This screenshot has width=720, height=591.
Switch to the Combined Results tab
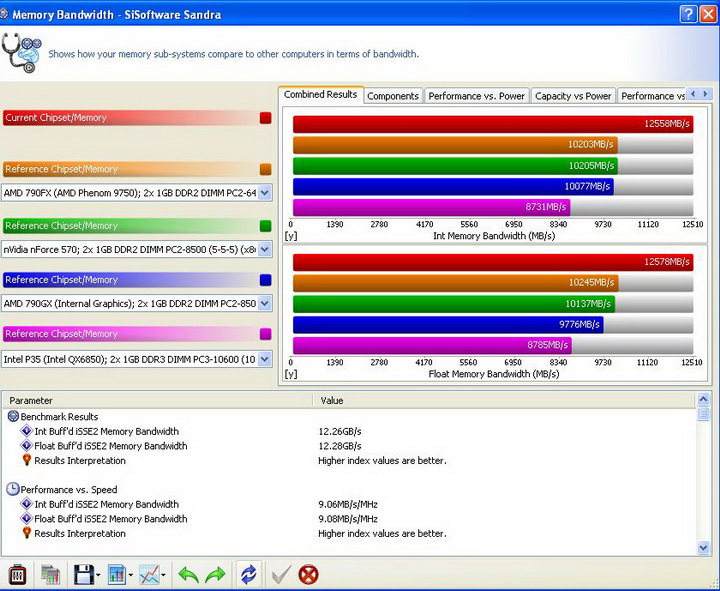tap(321, 95)
